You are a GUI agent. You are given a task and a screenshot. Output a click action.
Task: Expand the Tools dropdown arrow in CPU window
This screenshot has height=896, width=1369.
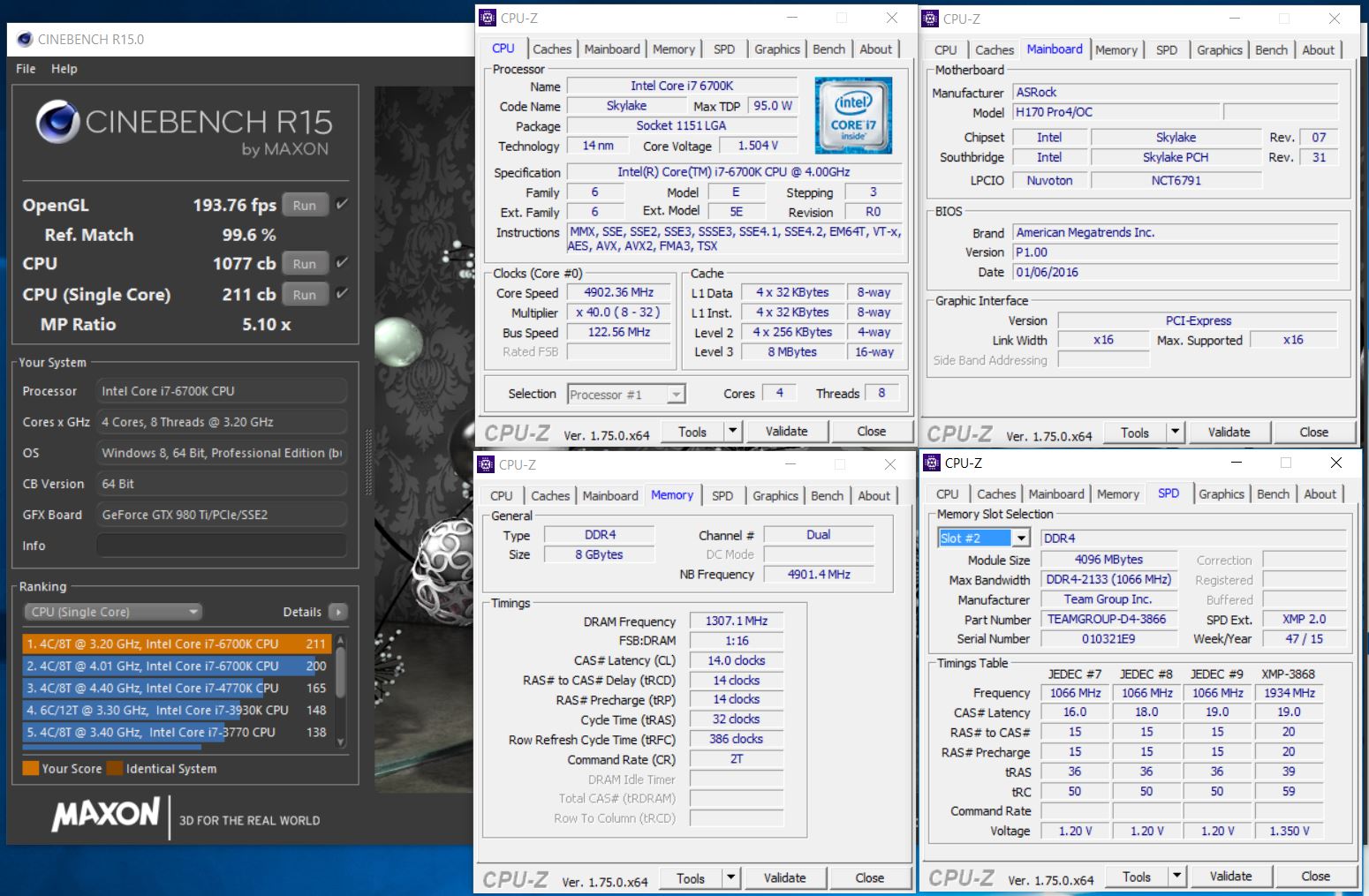[731, 432]
